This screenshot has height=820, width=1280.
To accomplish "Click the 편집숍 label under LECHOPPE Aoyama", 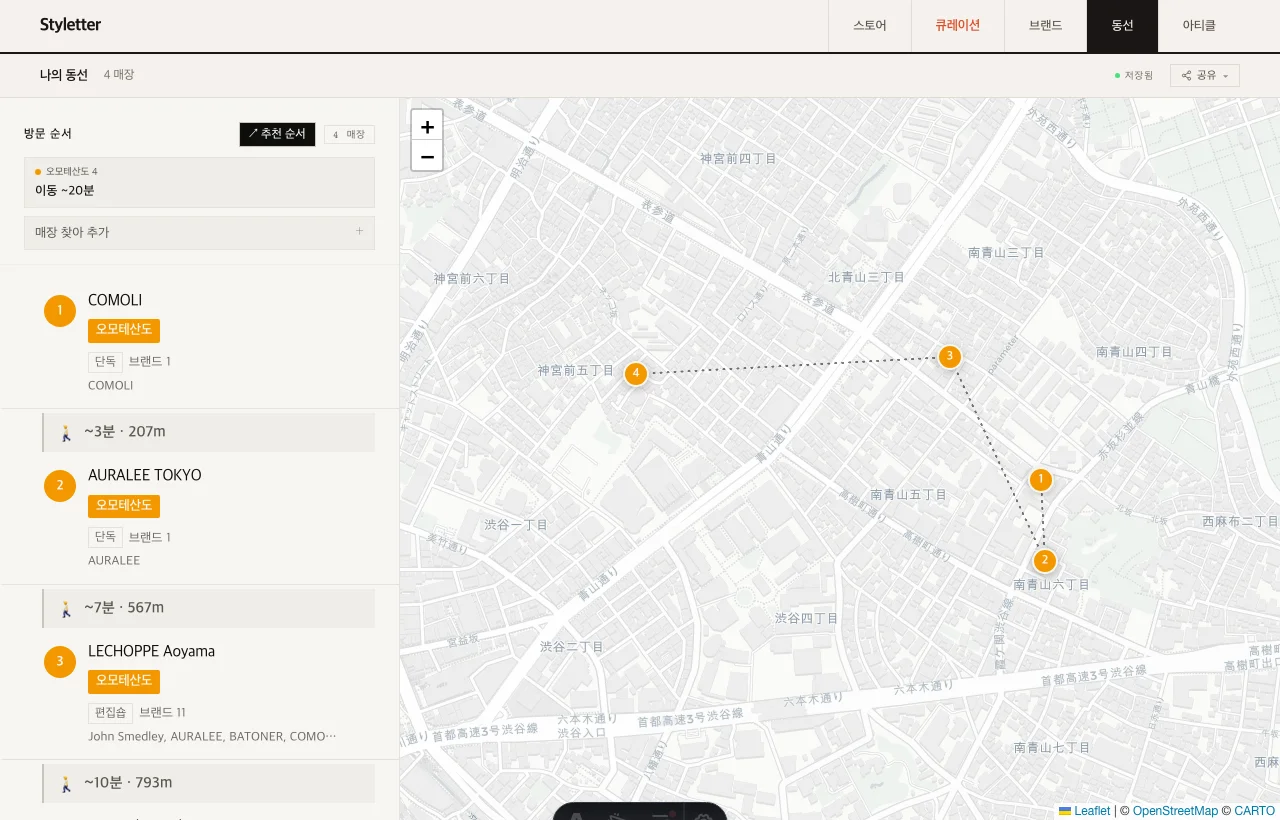I will point(110,712).
